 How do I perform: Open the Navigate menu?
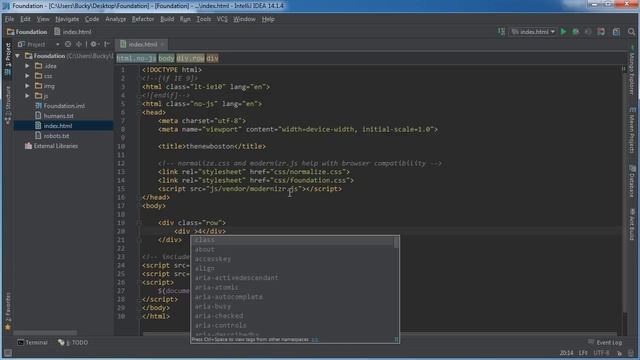click(67, 19)
